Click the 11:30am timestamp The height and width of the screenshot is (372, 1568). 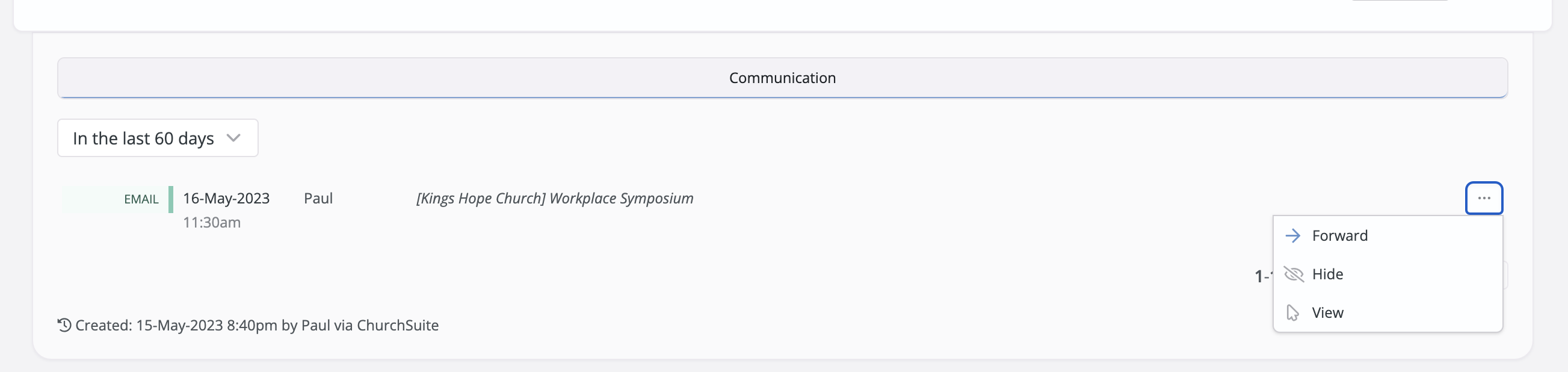[212, 223]
